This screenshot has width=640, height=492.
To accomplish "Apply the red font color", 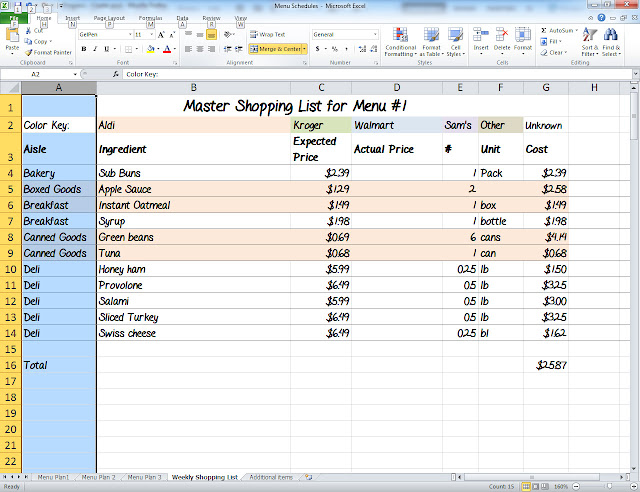I will 167,49.
